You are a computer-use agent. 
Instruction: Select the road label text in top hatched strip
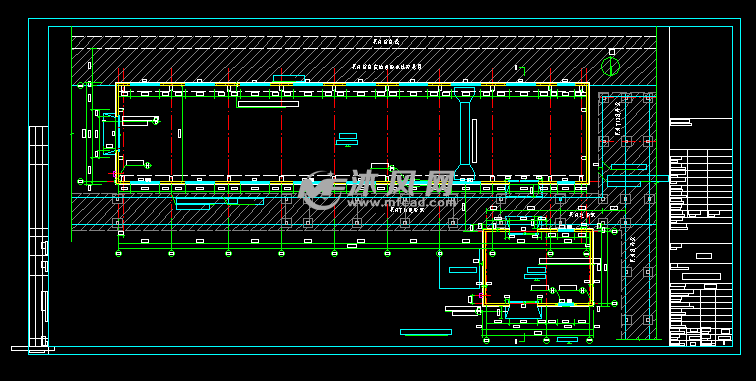click(387, 42)
